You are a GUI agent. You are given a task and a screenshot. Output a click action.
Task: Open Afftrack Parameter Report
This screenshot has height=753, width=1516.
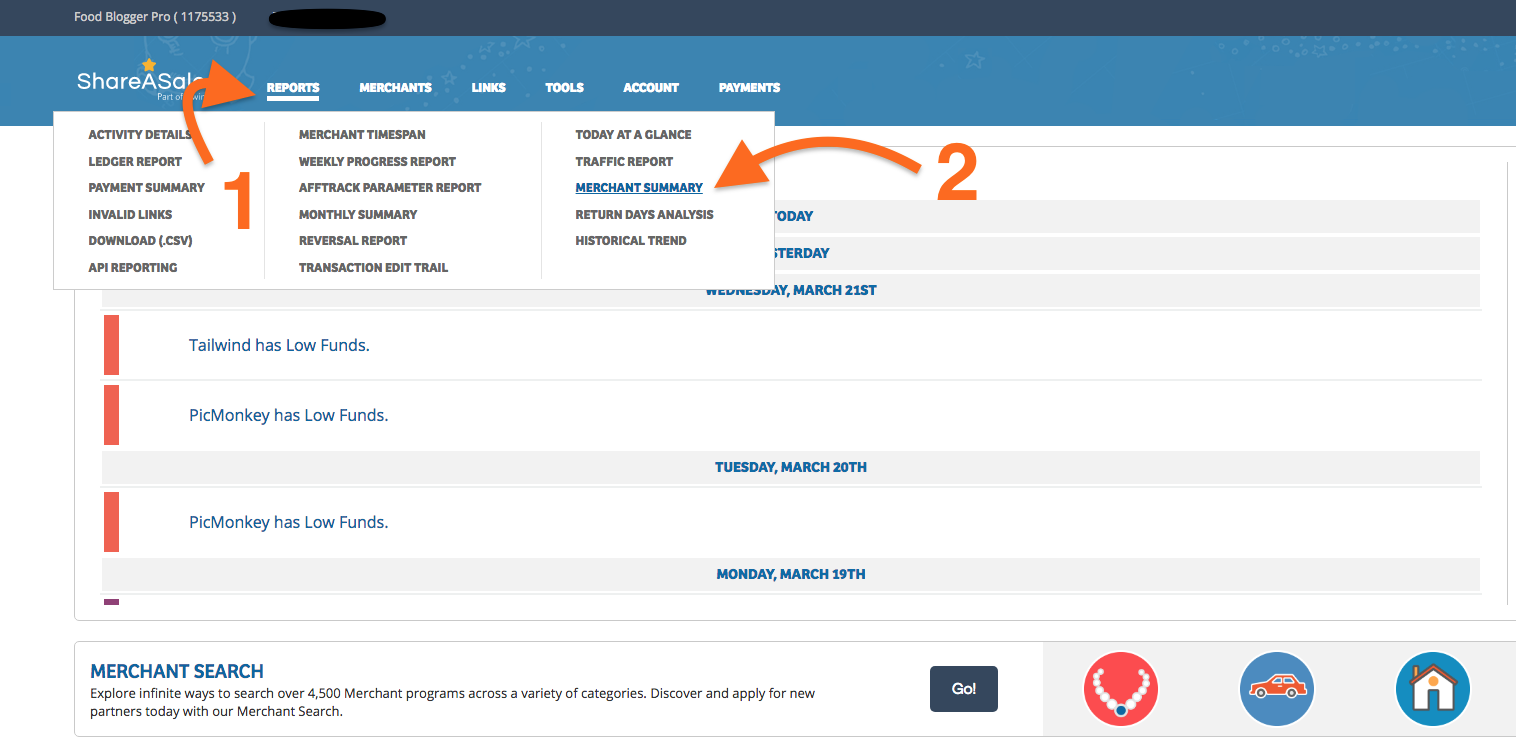(x=390, y=187)
